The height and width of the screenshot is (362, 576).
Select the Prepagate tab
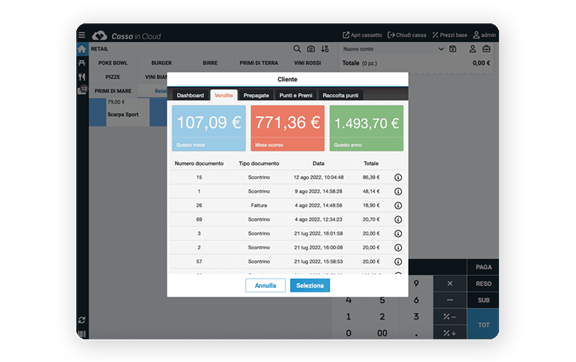pos(256,95)
